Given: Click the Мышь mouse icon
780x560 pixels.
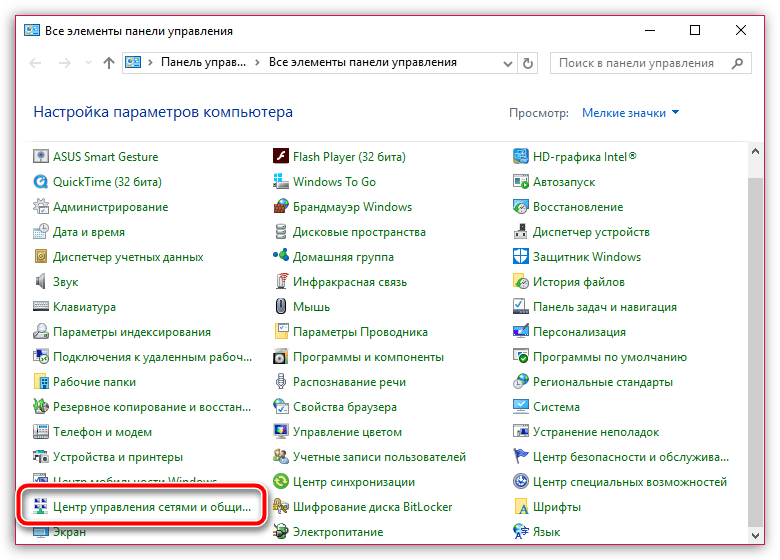Looking at the screenshot, I should 281,306.
